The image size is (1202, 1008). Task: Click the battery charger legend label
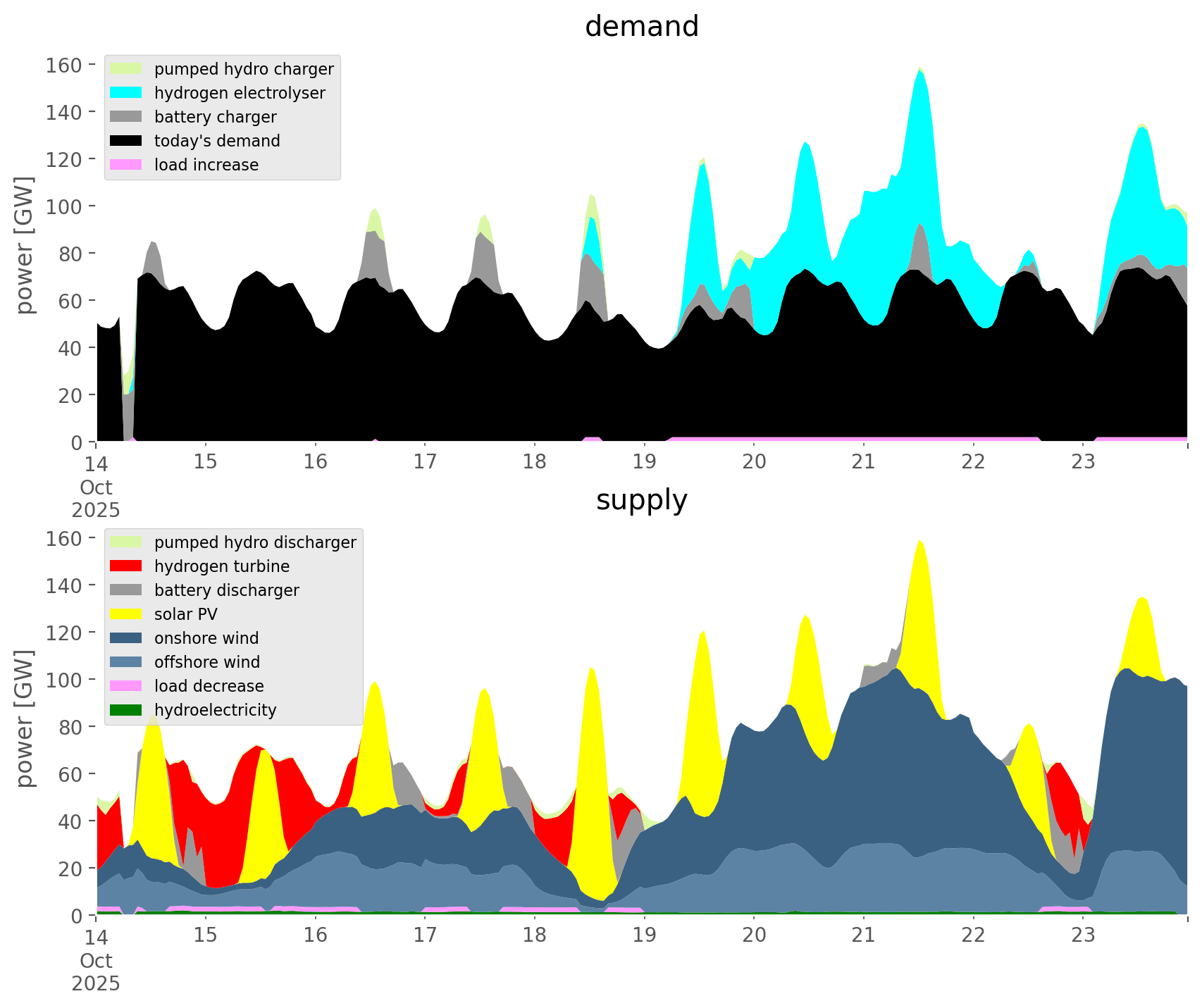tap(215, 117)
